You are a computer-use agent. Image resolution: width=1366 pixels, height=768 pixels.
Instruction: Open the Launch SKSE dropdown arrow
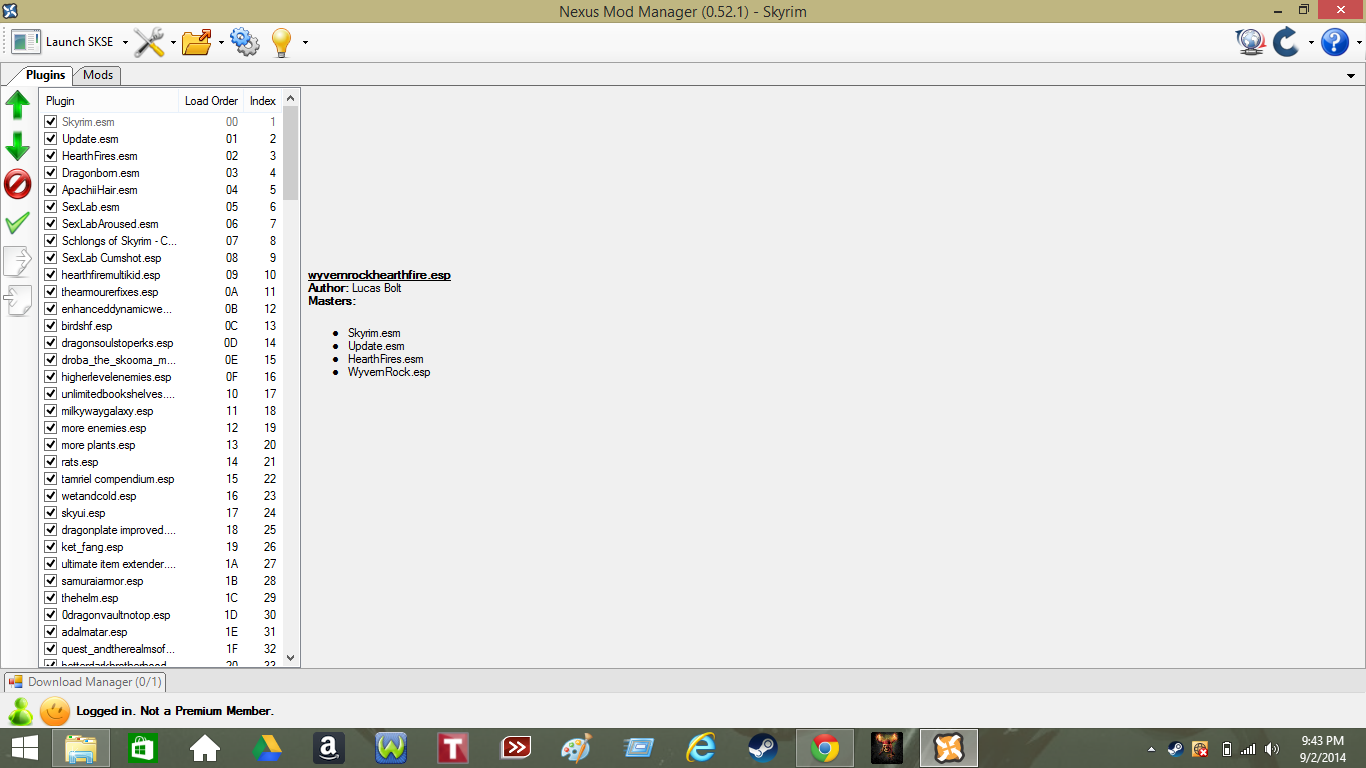tap(125, 43)
